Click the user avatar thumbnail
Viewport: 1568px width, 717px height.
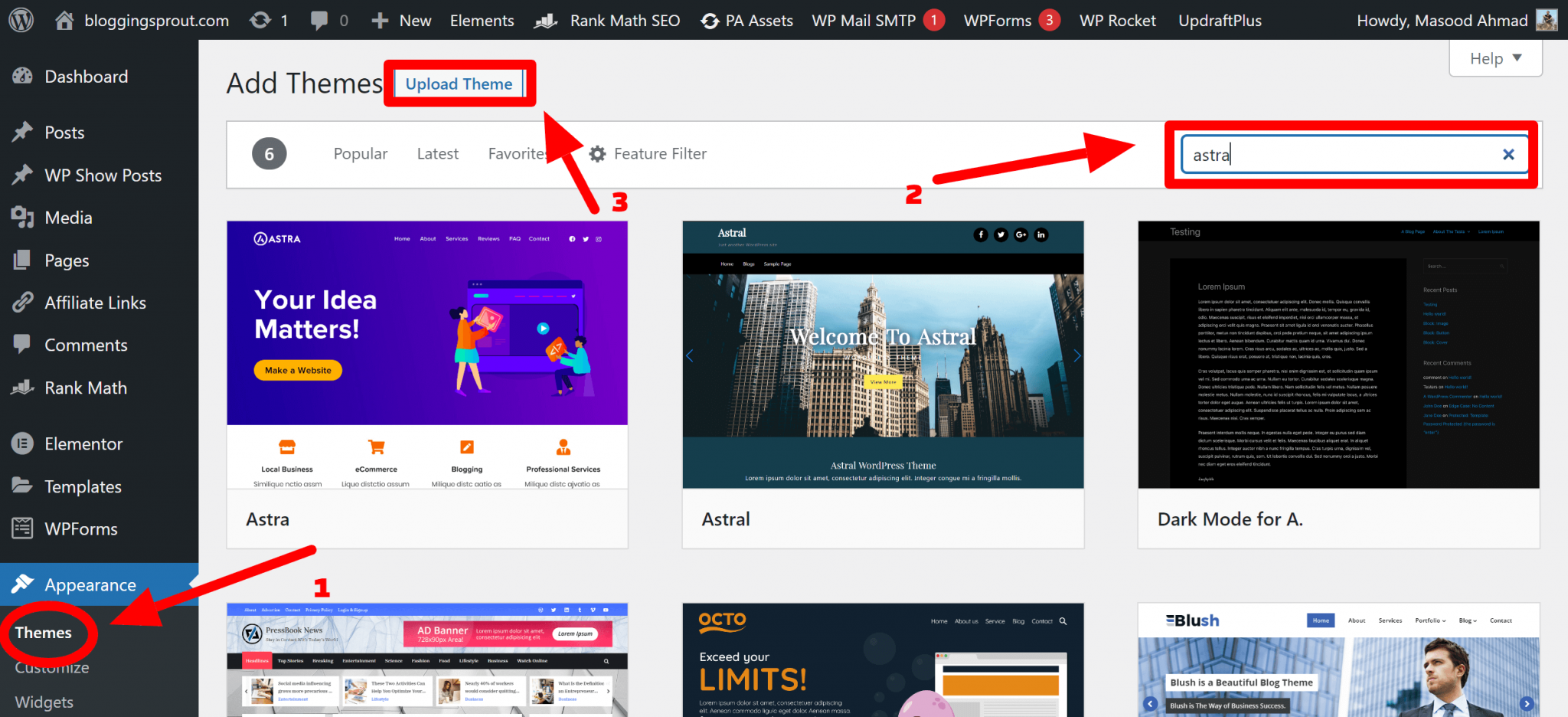[1547, 20]
